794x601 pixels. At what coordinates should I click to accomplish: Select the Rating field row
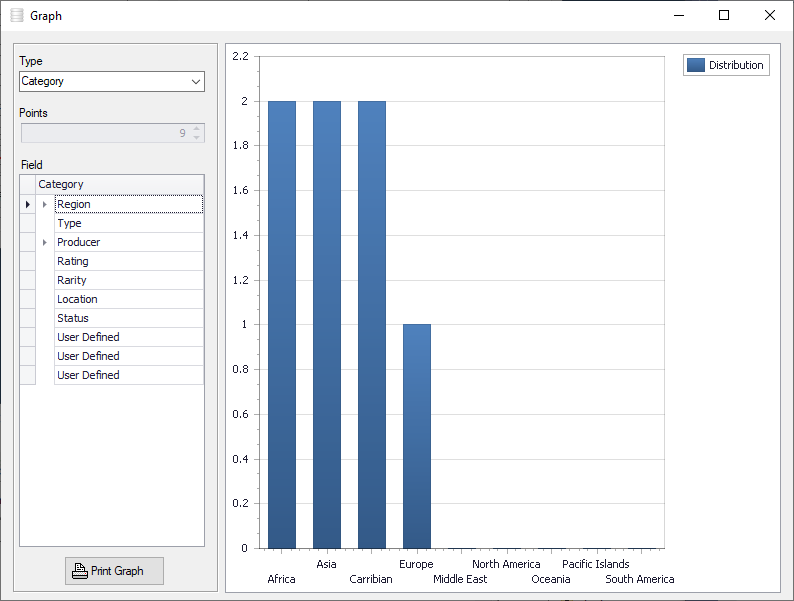tap(129, 261)
